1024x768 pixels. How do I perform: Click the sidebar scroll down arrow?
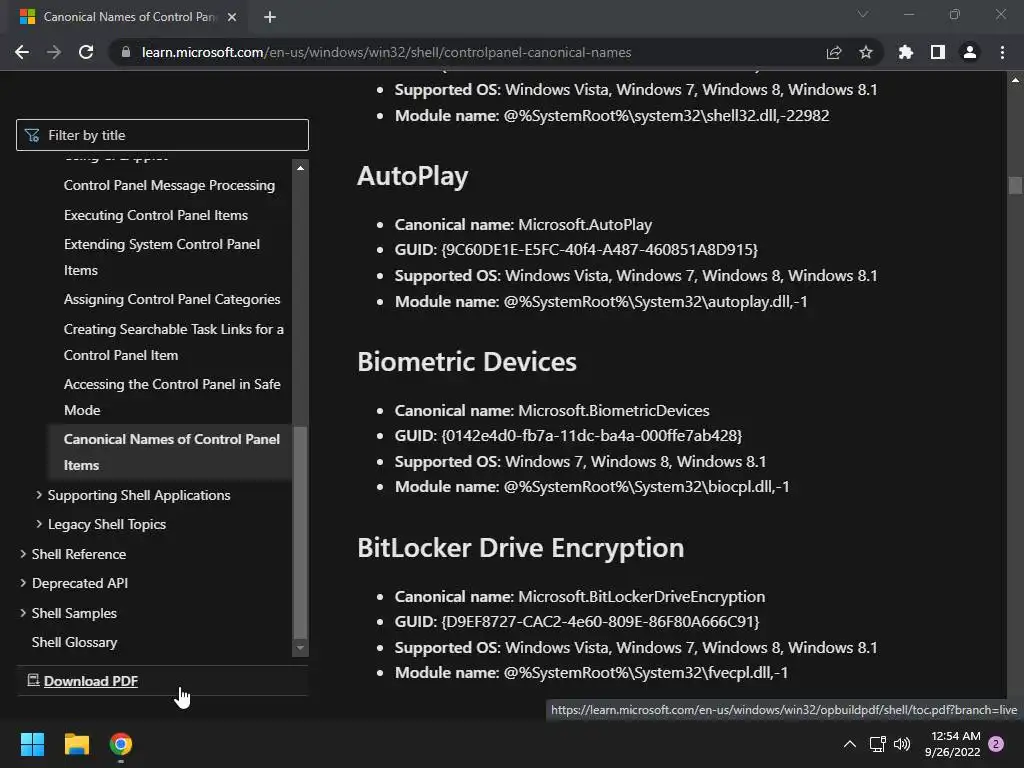click(300, 648)
